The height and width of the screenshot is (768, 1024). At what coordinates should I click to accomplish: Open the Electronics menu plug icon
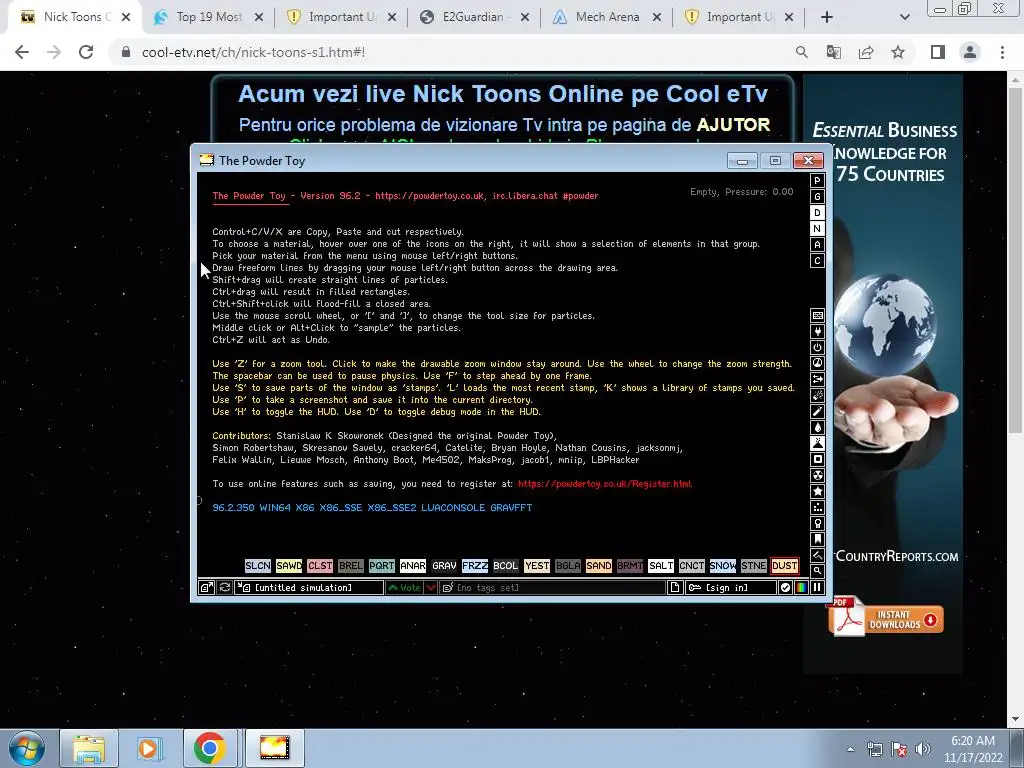click(817, 331)
